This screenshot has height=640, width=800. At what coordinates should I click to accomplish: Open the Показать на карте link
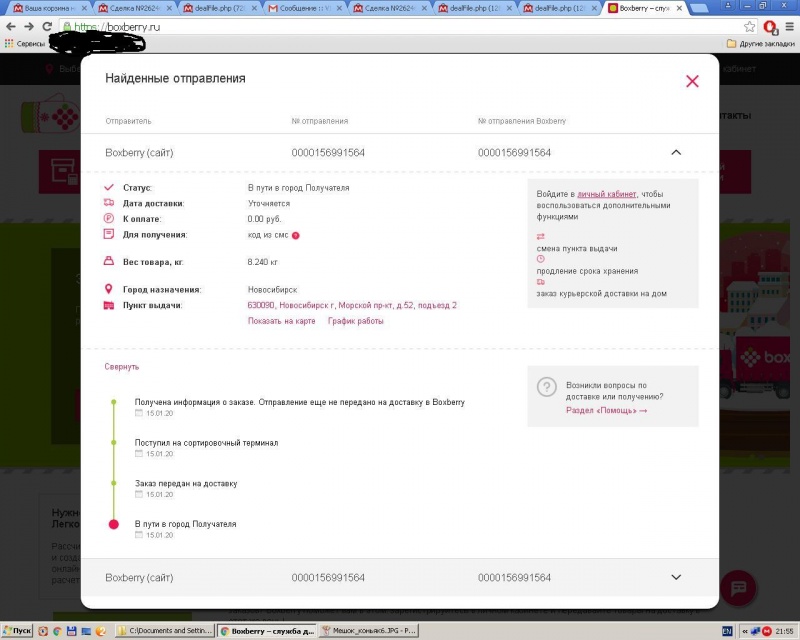pyautogui.click(x=281, y=321)
